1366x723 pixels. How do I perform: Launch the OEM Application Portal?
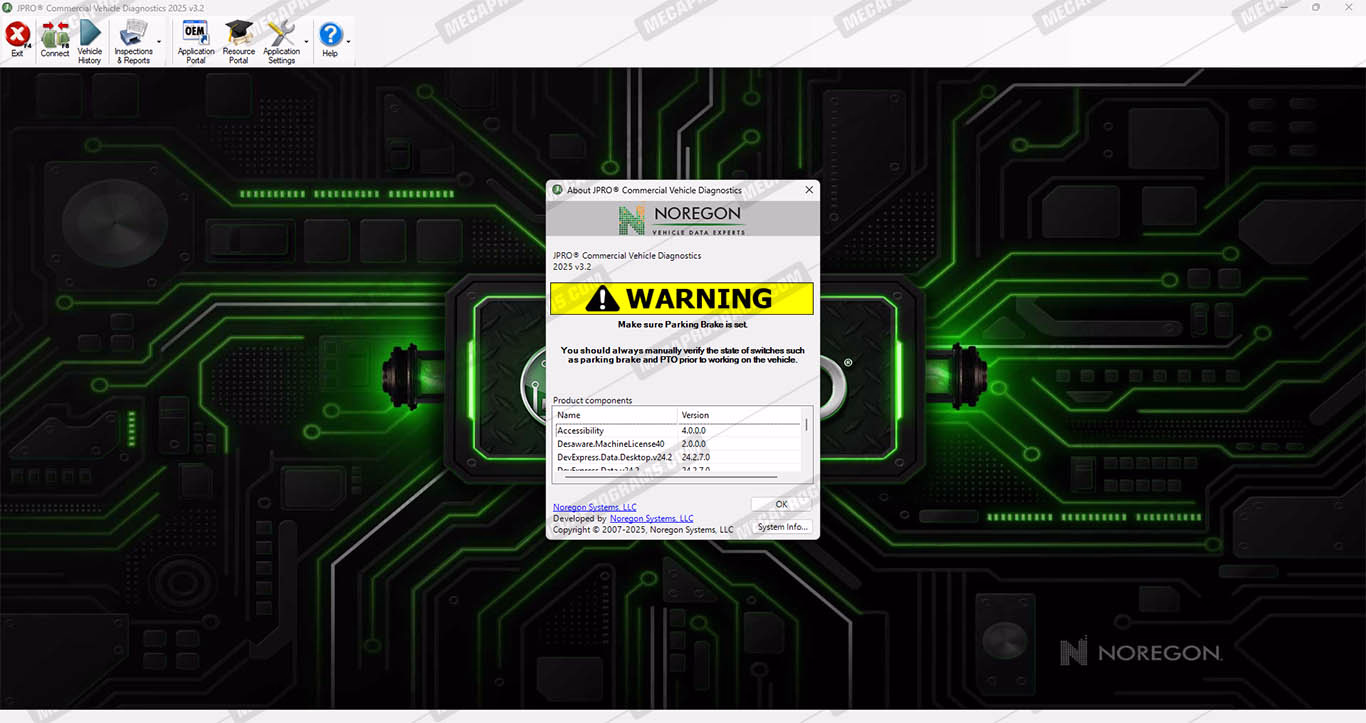pyautogui.click(x=196, y=42)
